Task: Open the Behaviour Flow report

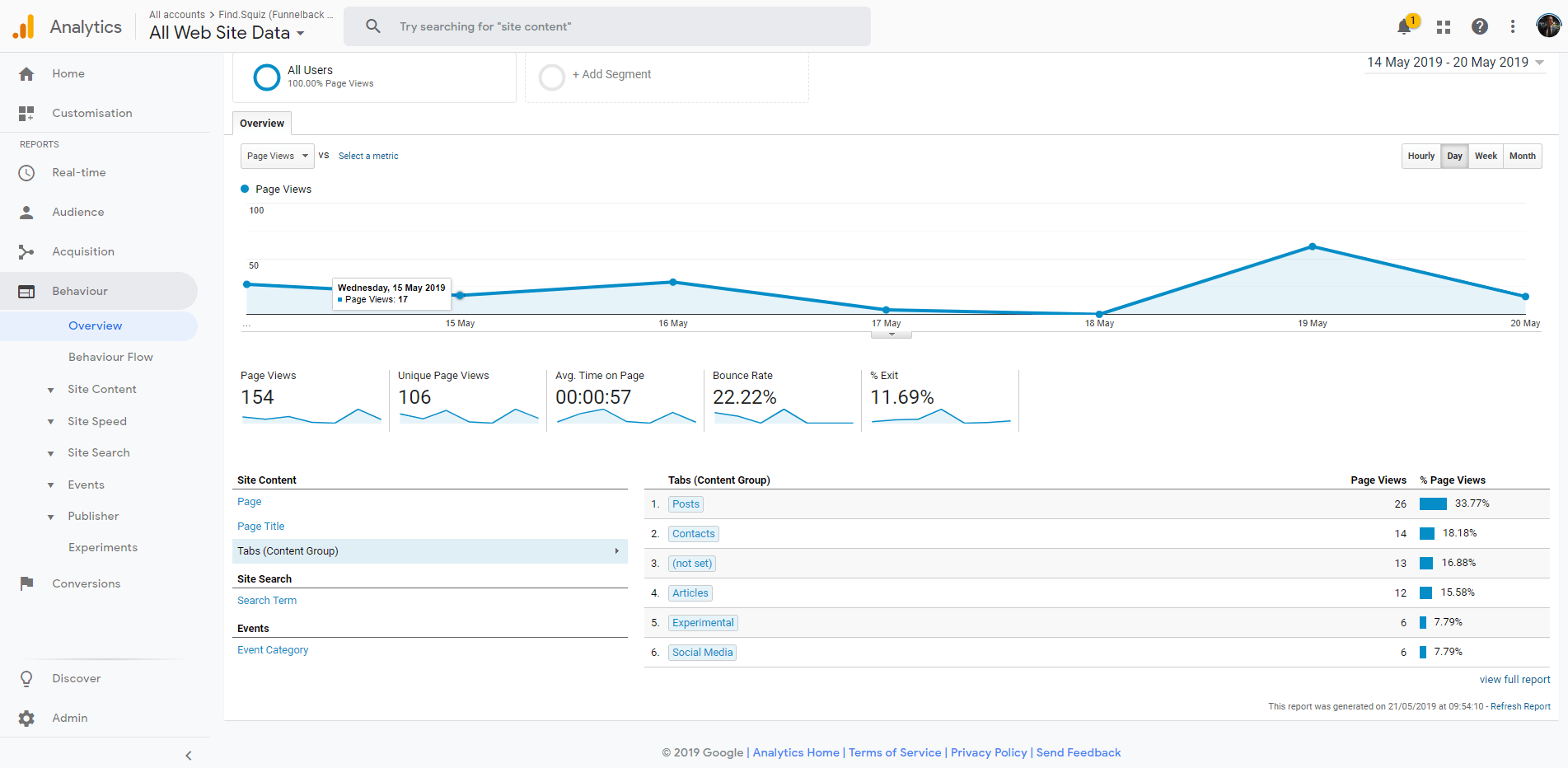Action: 110,357
